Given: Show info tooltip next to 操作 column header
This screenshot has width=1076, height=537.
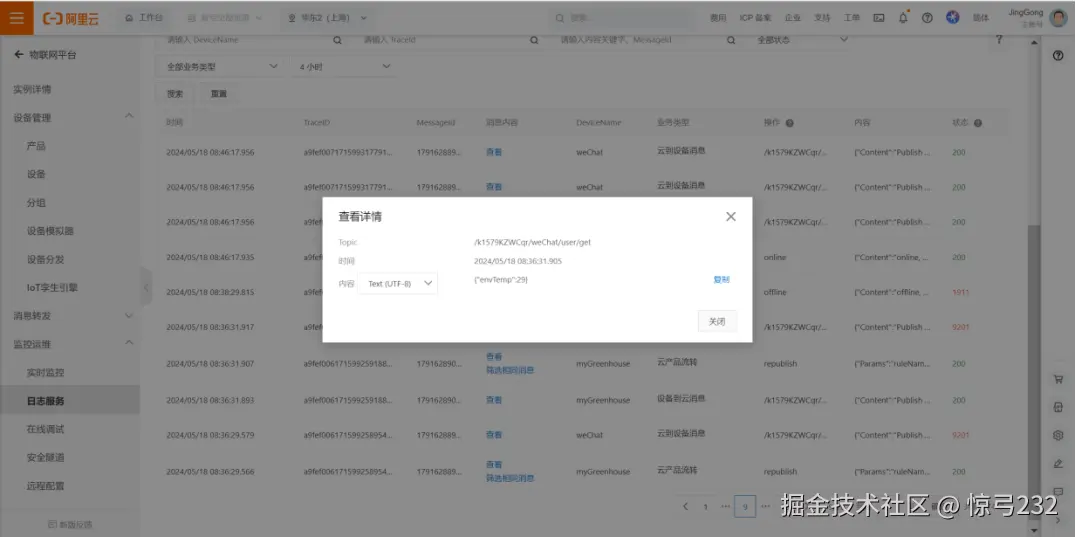Looking at the screenshot, I should coord(790,123).
